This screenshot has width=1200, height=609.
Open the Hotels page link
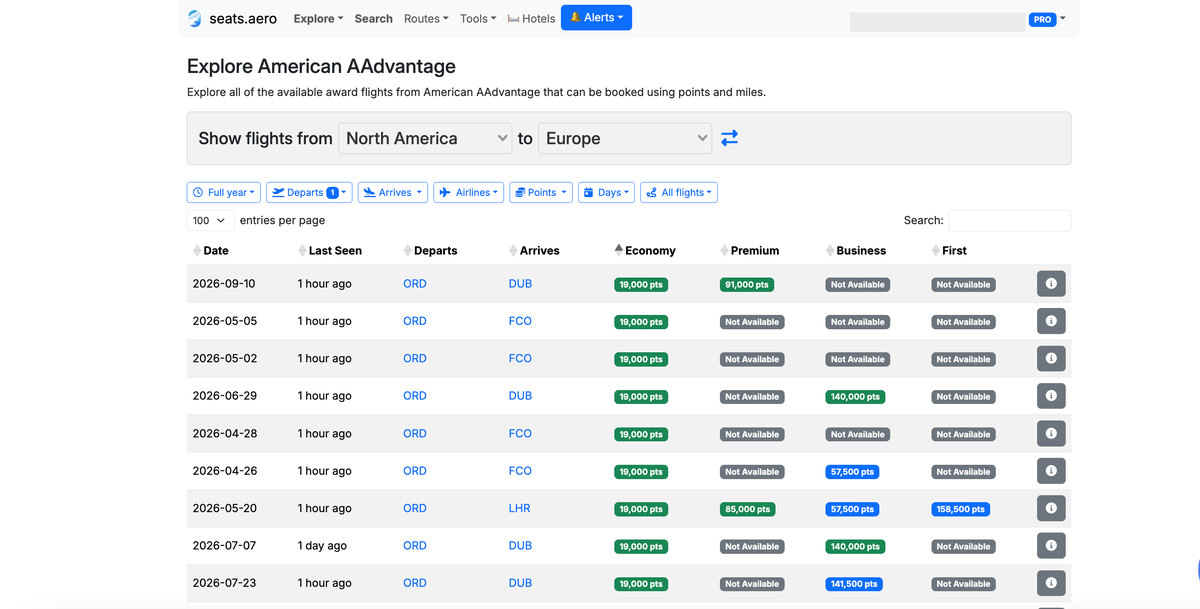click(531, 19)
